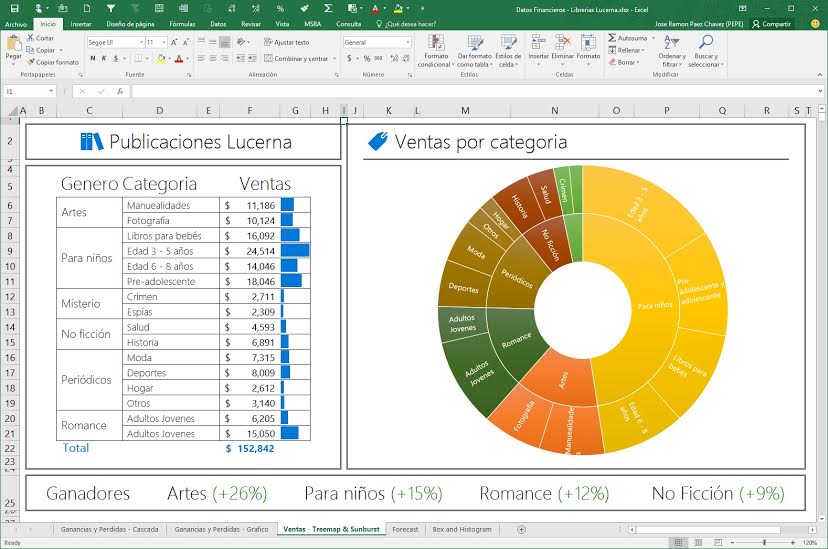The image size is (828, 549).
Task: Click the Compartir share button
Action: [x=772, y=23]
